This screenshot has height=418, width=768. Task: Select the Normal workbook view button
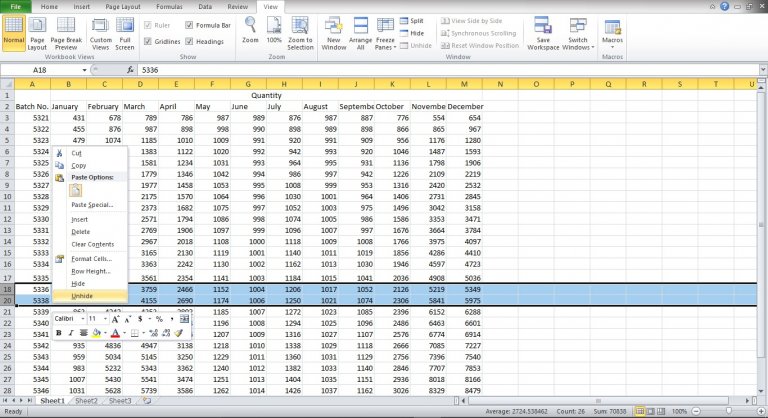click(x=14, y=33)
